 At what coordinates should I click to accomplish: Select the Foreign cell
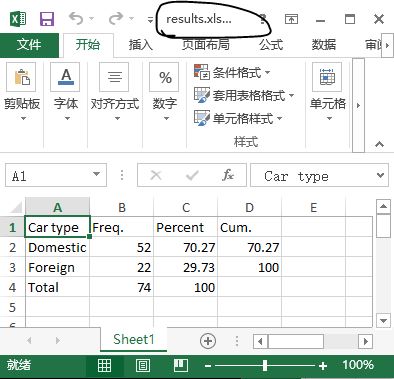tap(57, 267)
